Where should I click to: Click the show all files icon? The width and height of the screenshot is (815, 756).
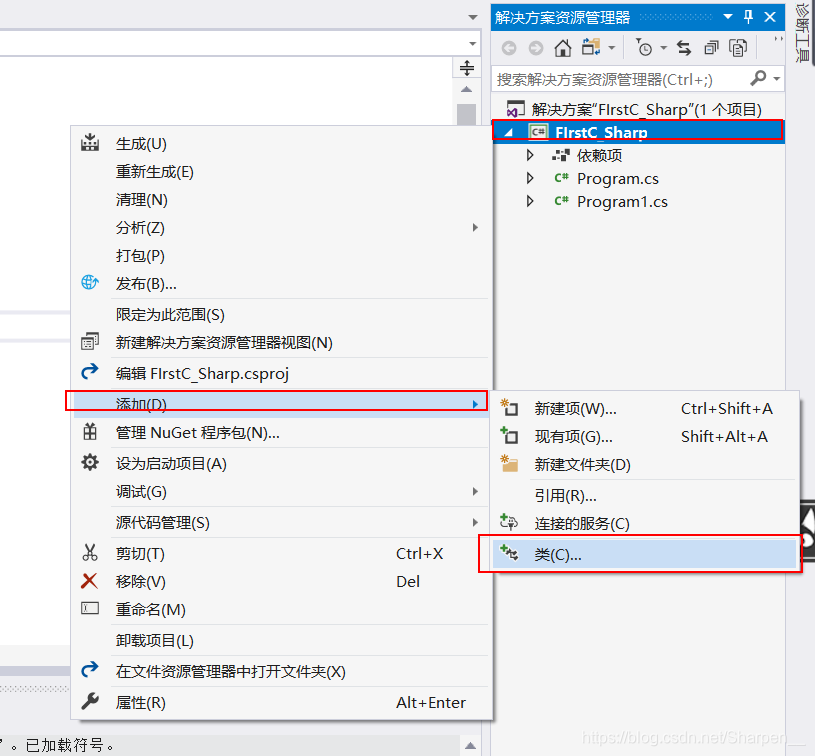click(738, 48)
